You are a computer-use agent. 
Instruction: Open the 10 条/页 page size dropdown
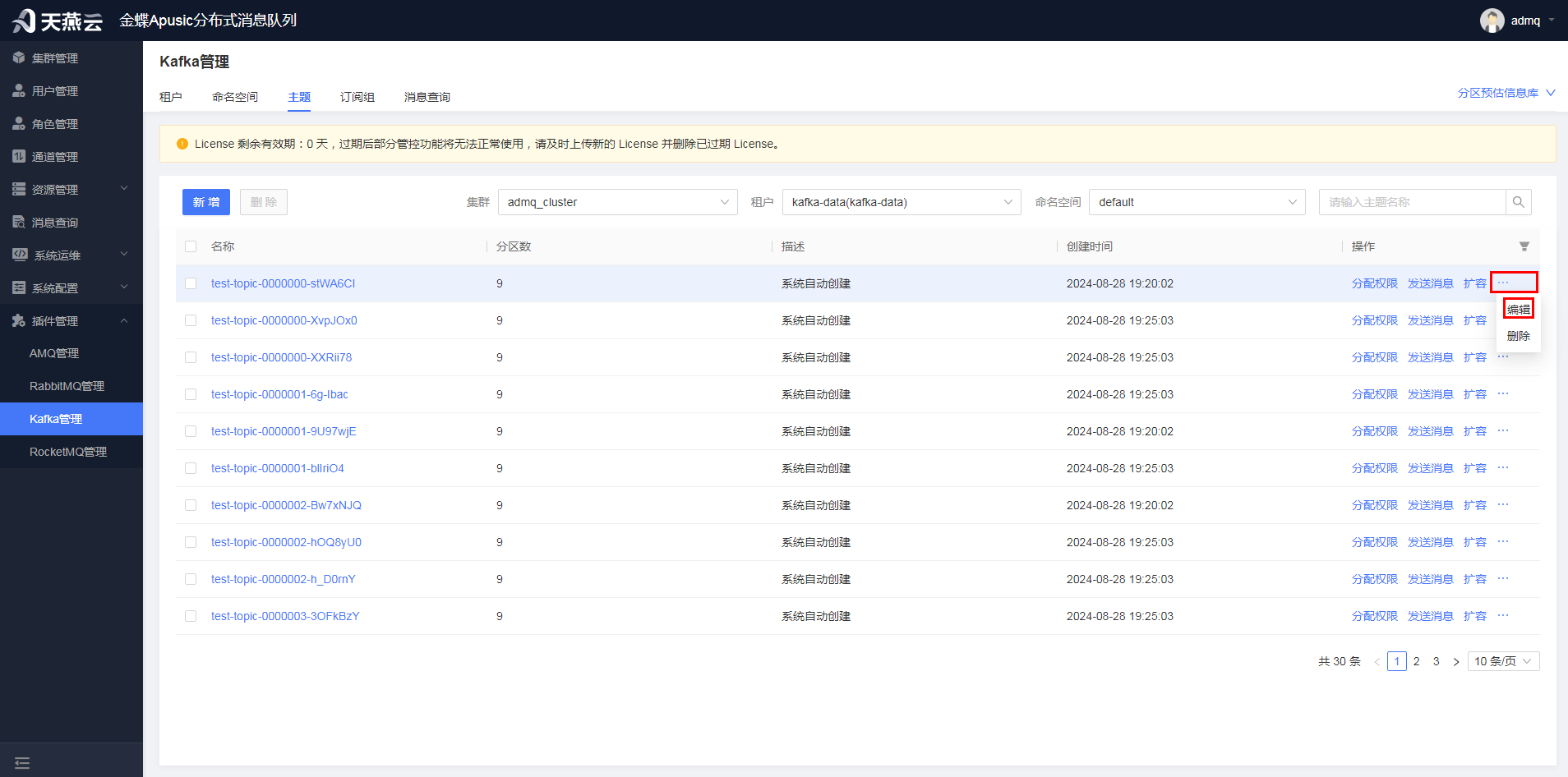coord(1503,661)
